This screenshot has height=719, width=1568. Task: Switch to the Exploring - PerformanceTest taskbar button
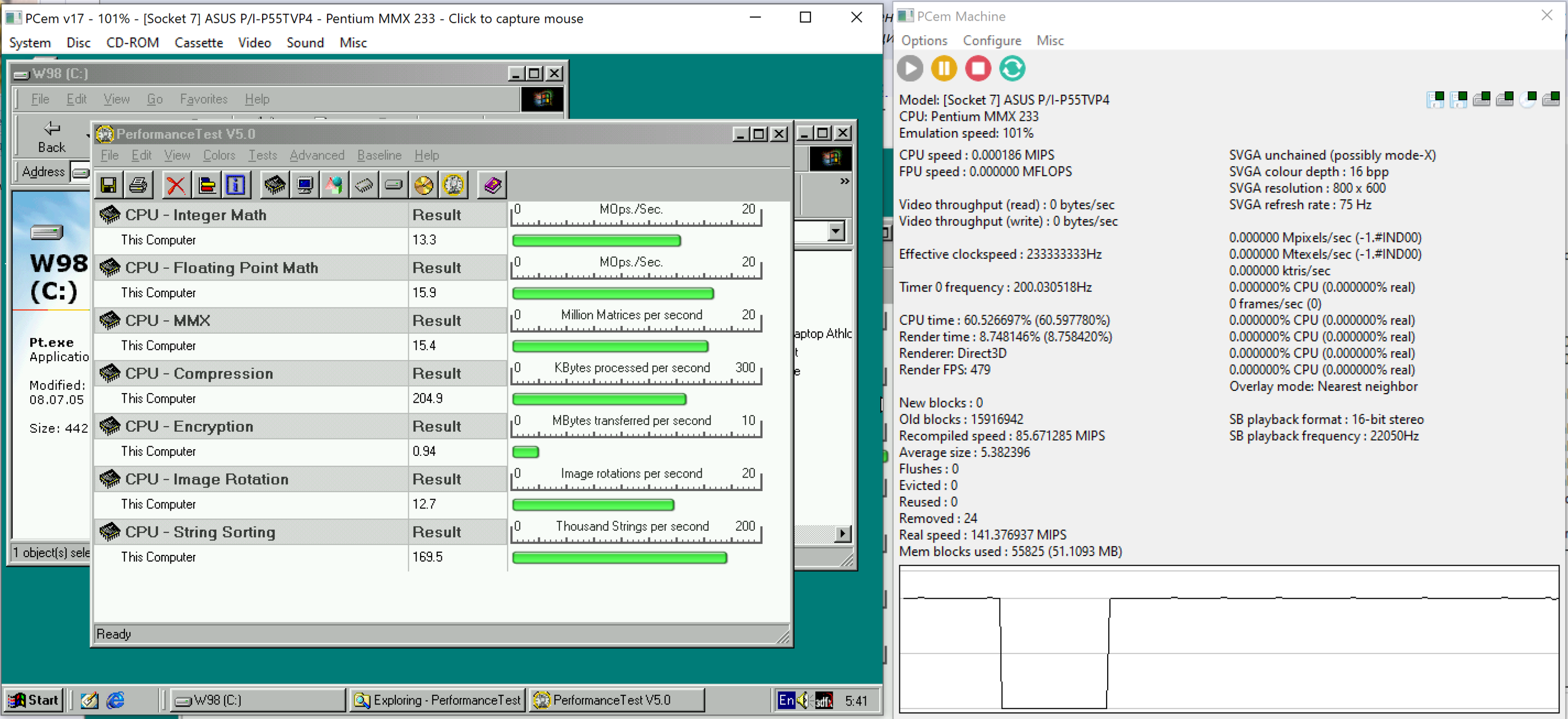pos(436,699)
